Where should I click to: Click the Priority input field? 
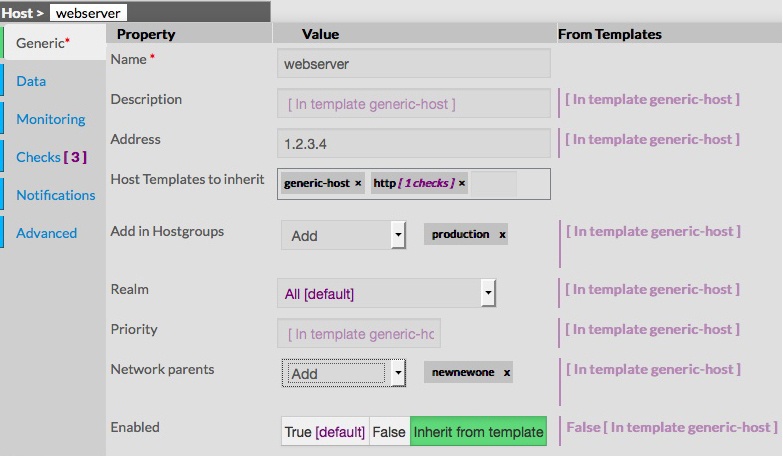(x=359, y=333)
